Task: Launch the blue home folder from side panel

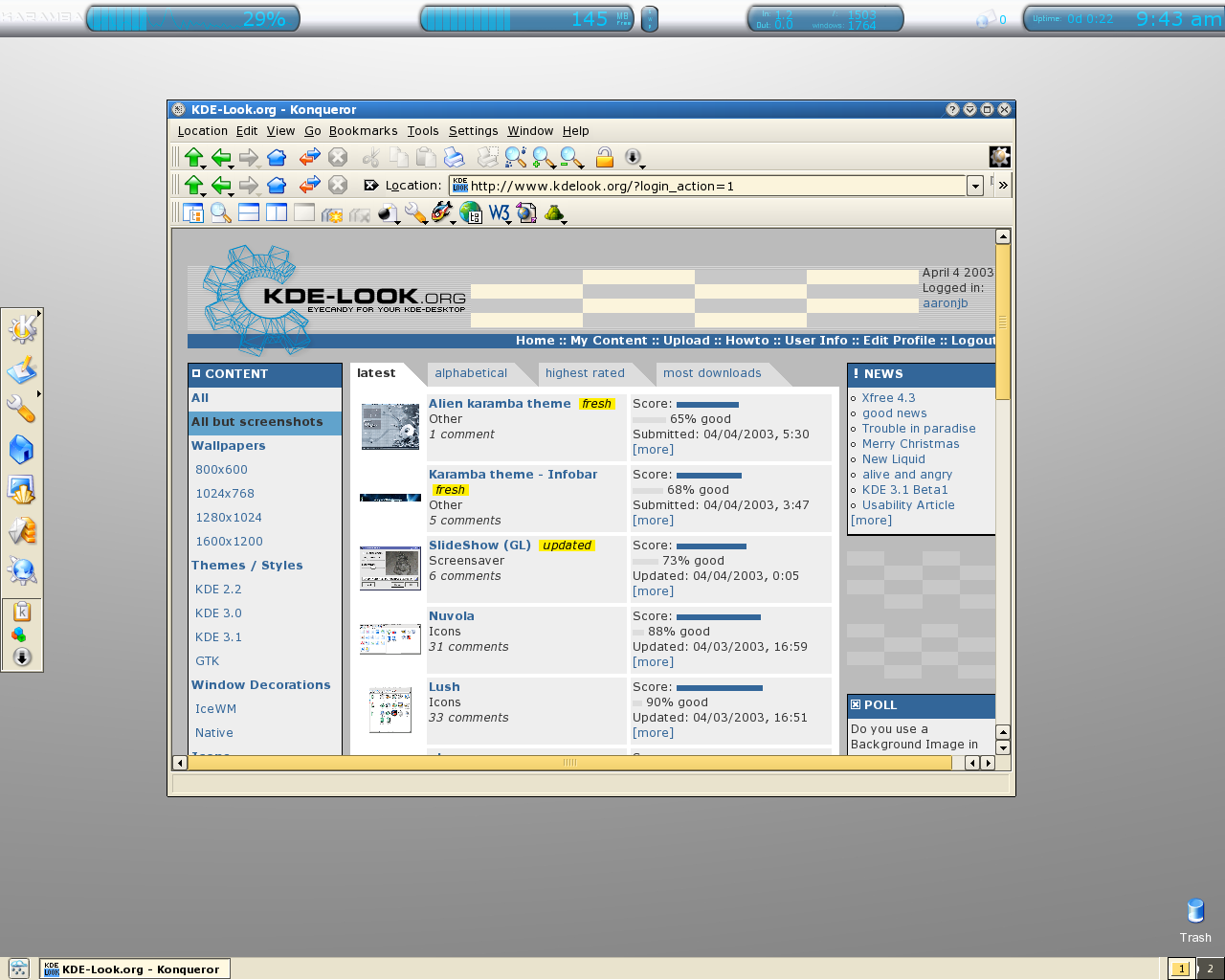Action: tap(21, 449)
